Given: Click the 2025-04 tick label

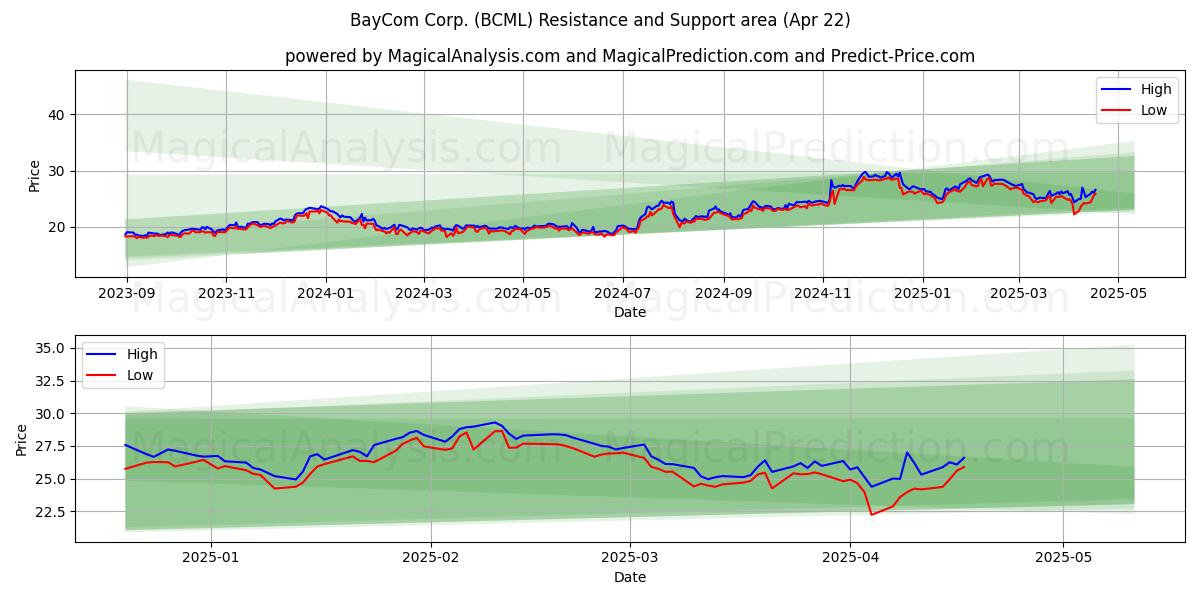Looking at the screenshot, I should coord(851,558).
